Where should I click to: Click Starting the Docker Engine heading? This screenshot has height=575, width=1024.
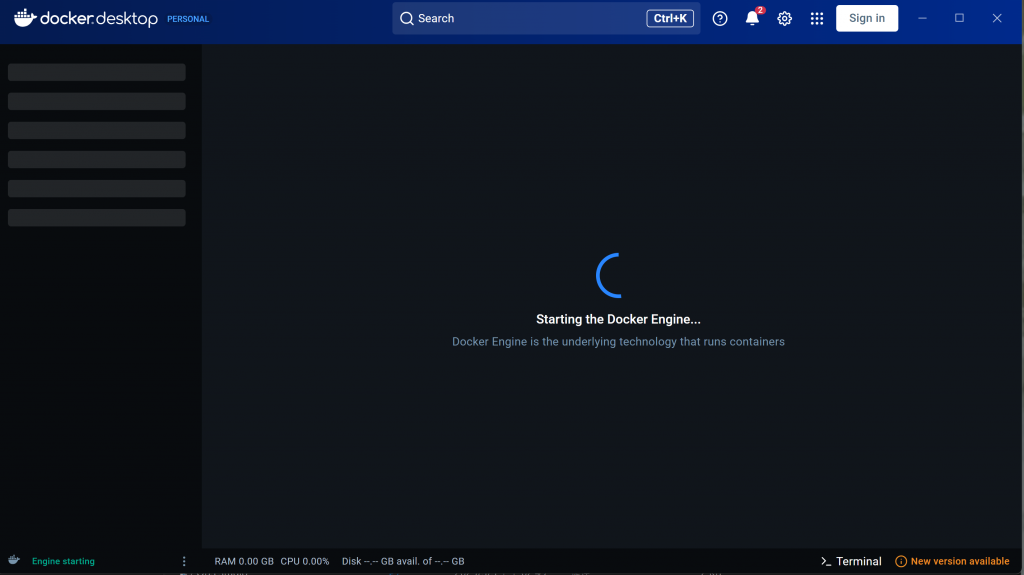618,320
